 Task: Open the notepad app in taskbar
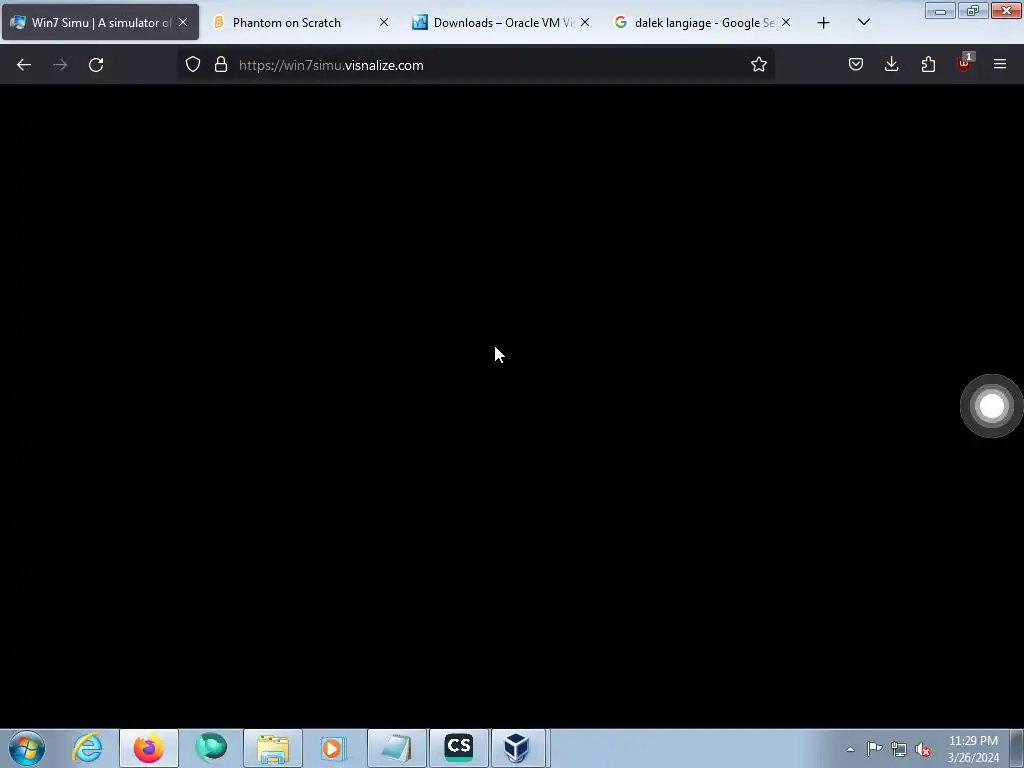[396, 748]
